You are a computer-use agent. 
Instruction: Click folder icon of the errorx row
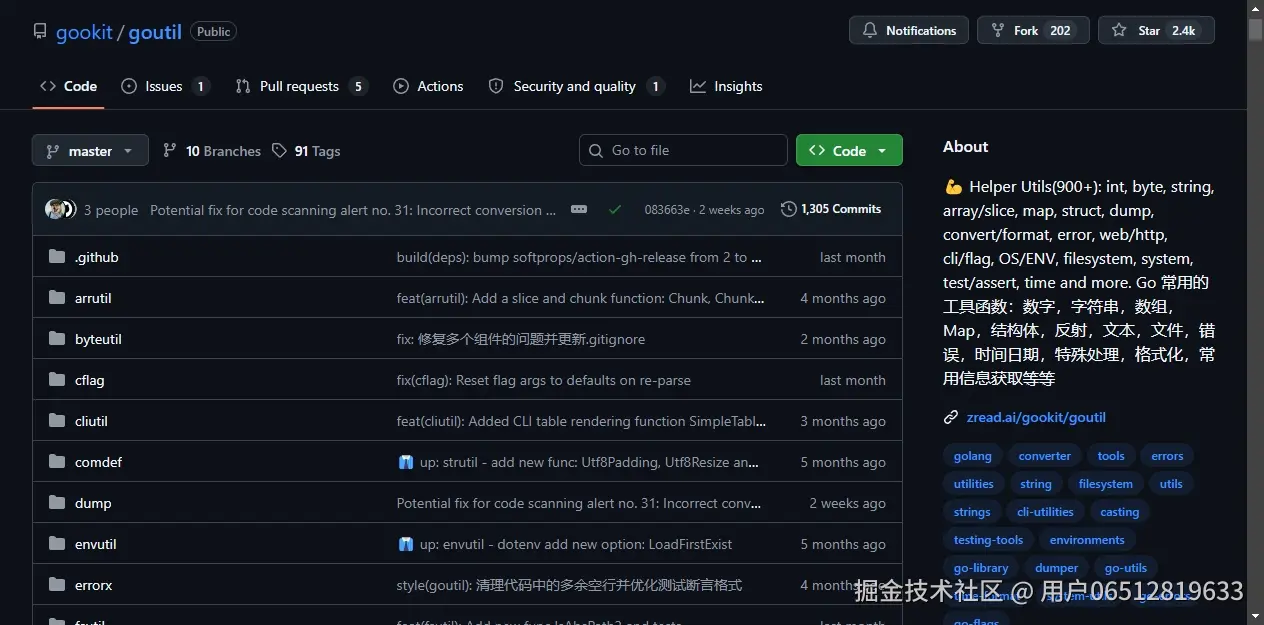57,585
